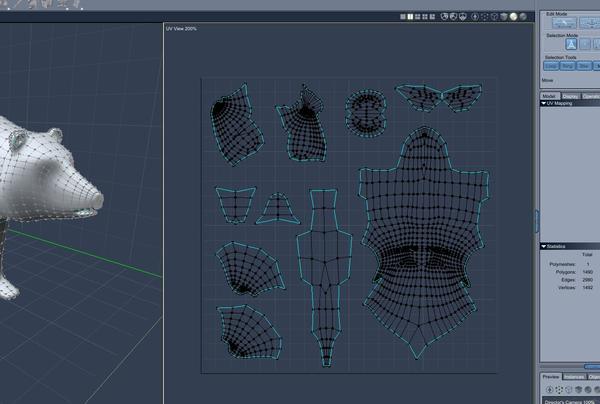This screenshot has width=600, height=404.
Task: Enable the dark sphere display mode
Action: (523, 16)
